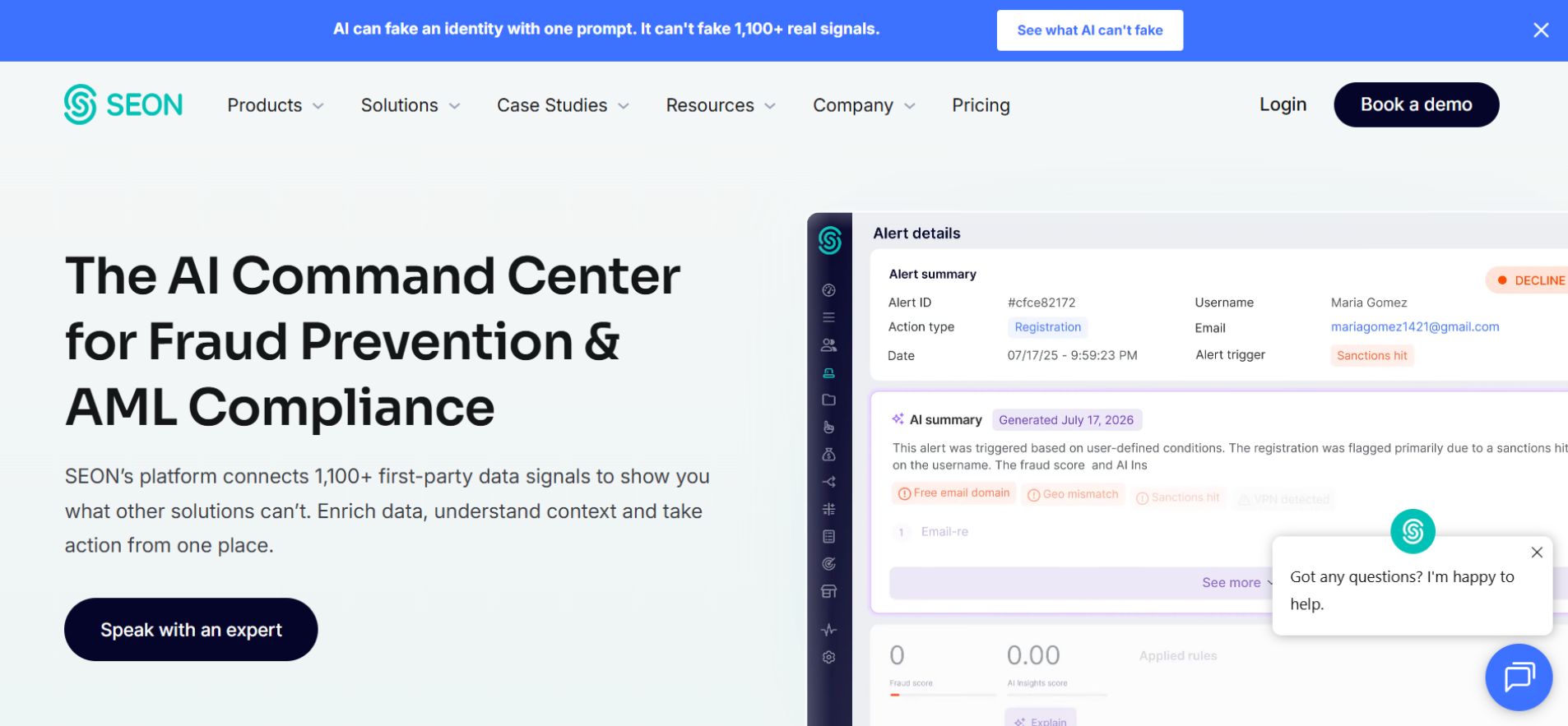1568x726 pixels.
Task: Open the chat widget bubble icon
Action: tap(1519, 677)
